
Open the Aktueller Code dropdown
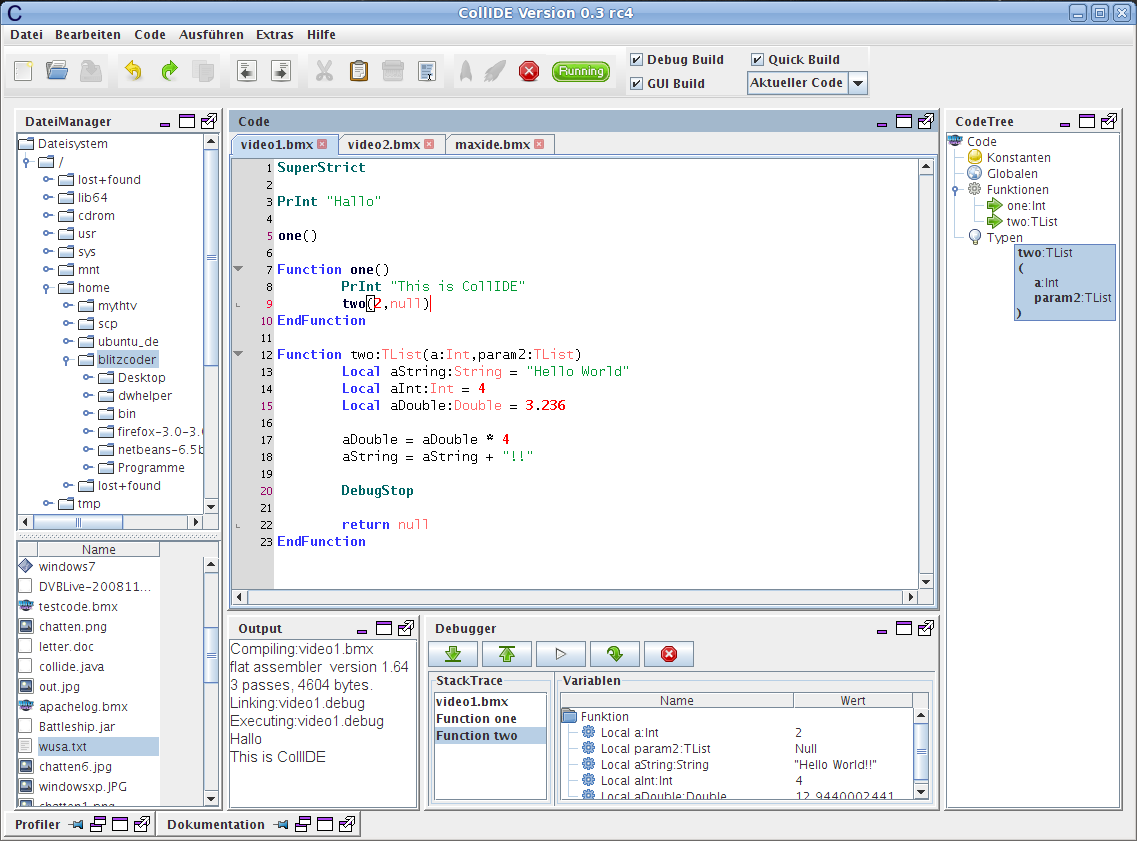858,83
